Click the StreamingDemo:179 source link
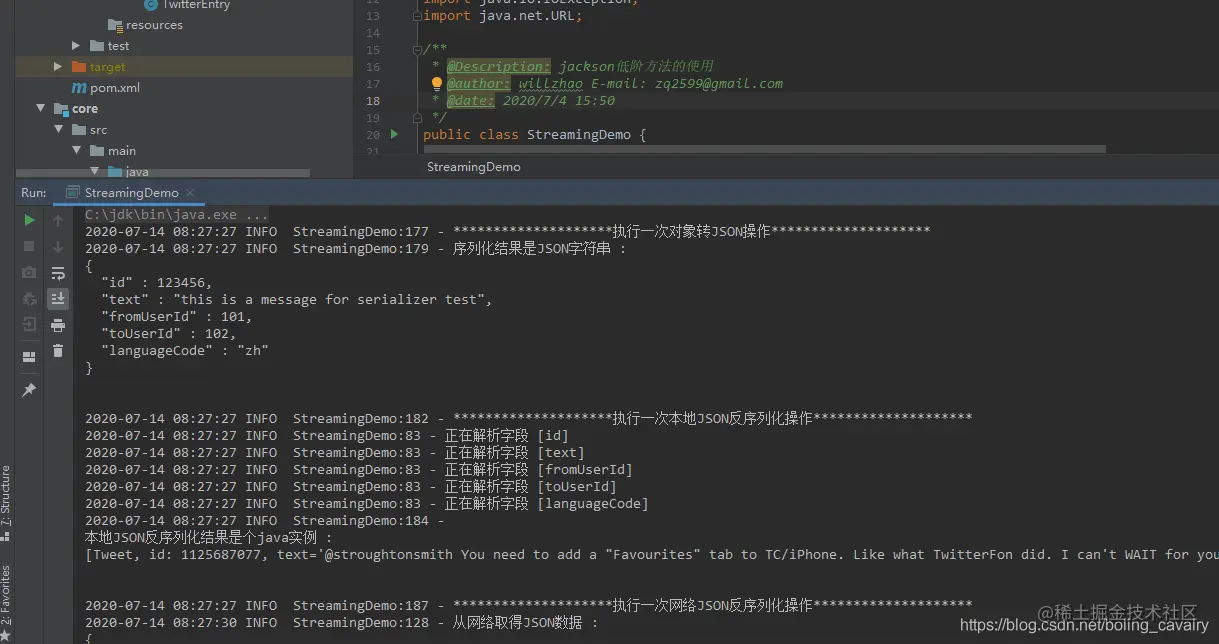Image resolution: width=1219 pixels, height=644 pixels. click(x=361, y=248)
